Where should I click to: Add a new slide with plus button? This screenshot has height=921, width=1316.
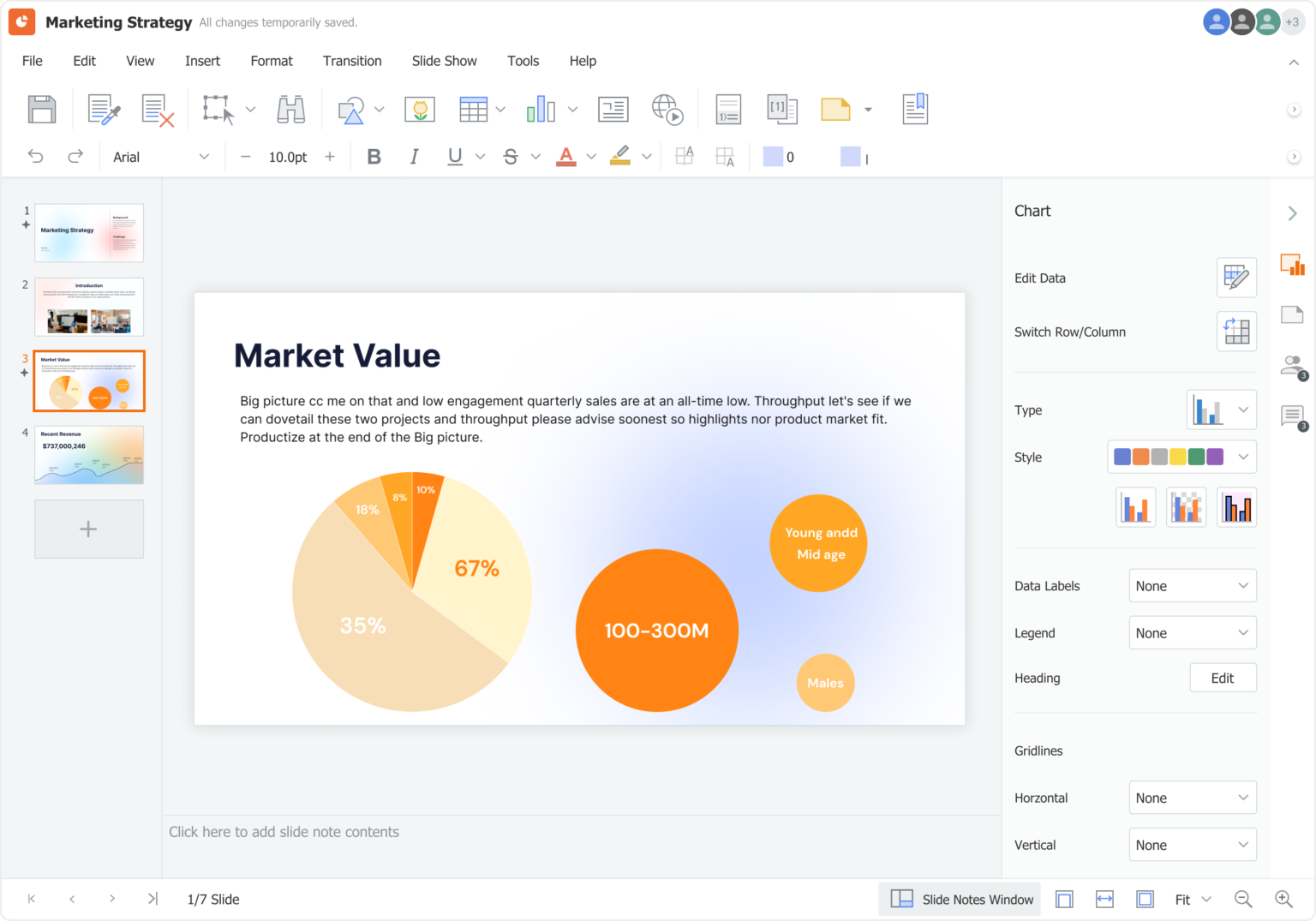pos(88,529)
